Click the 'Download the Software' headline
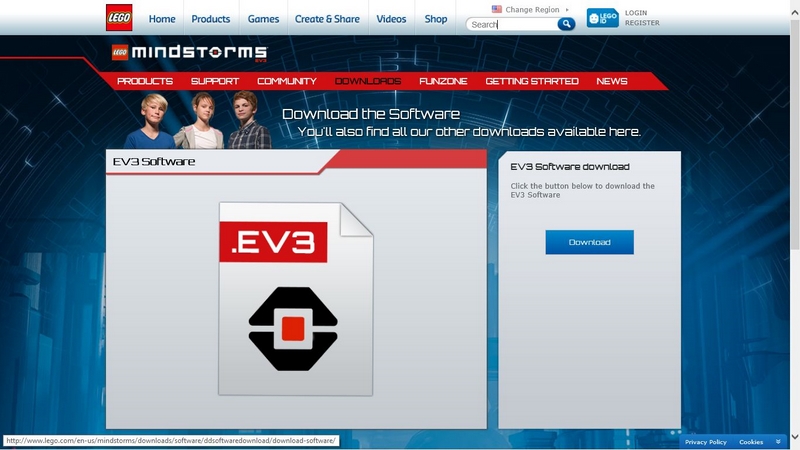Image resolution: width=800 pixels, height=450 pixels. click(x=371, y=114)
